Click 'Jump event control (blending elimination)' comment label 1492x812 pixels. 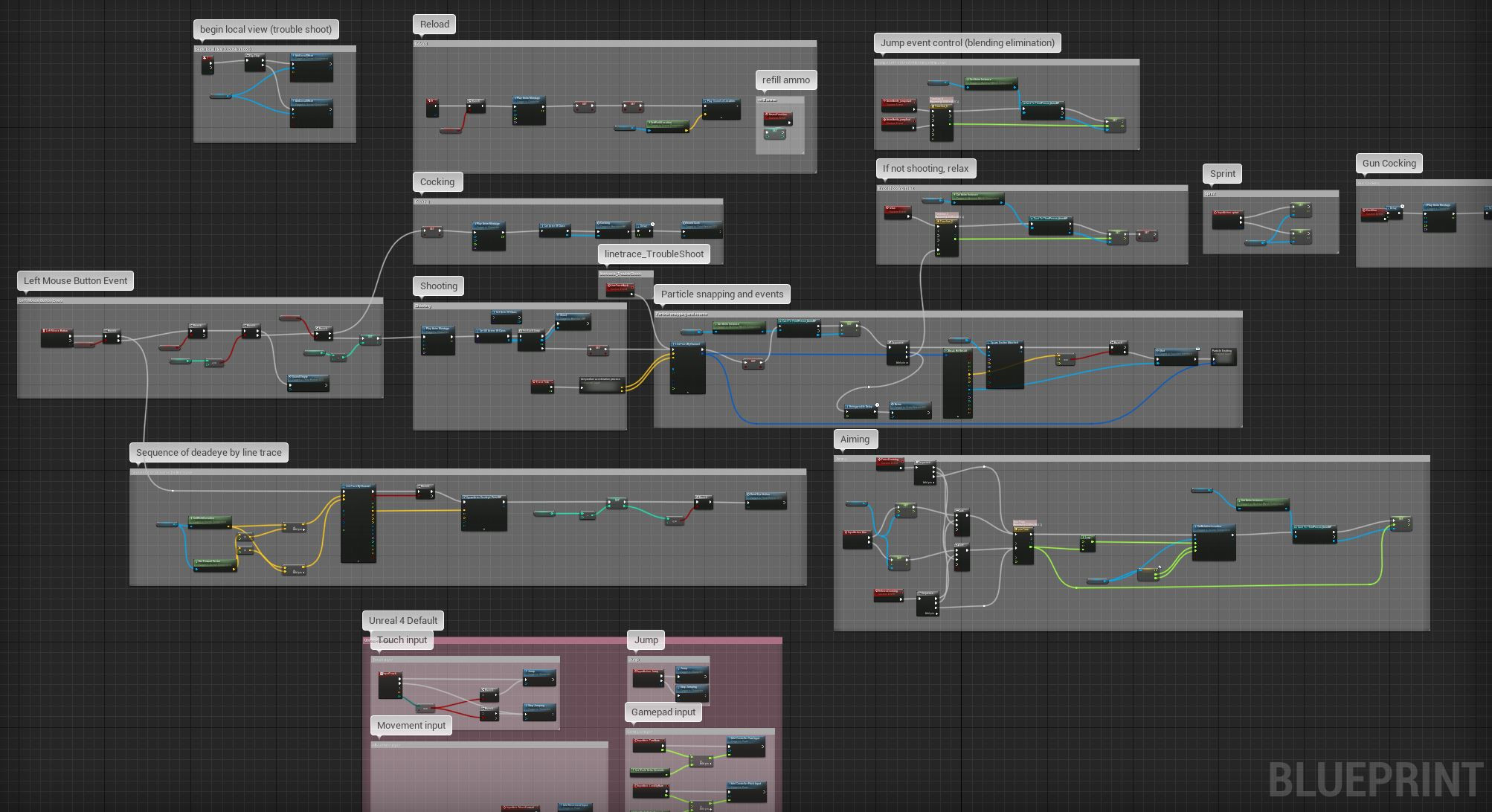(968, 42)
